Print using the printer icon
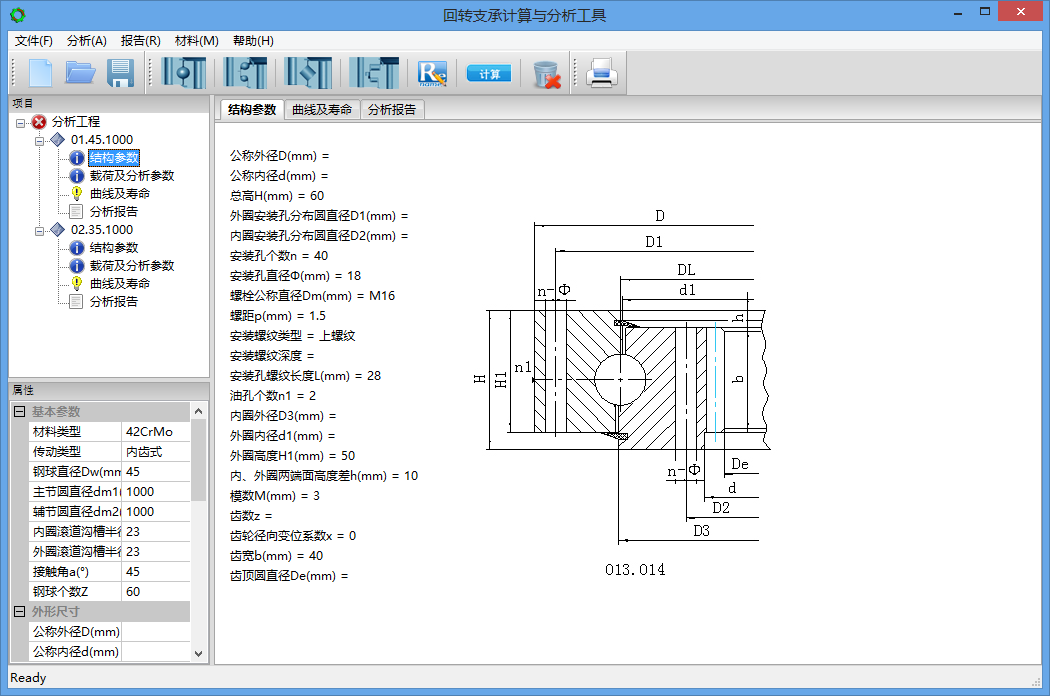Viewport: 1050px width, 696px height. pos(601,73)
